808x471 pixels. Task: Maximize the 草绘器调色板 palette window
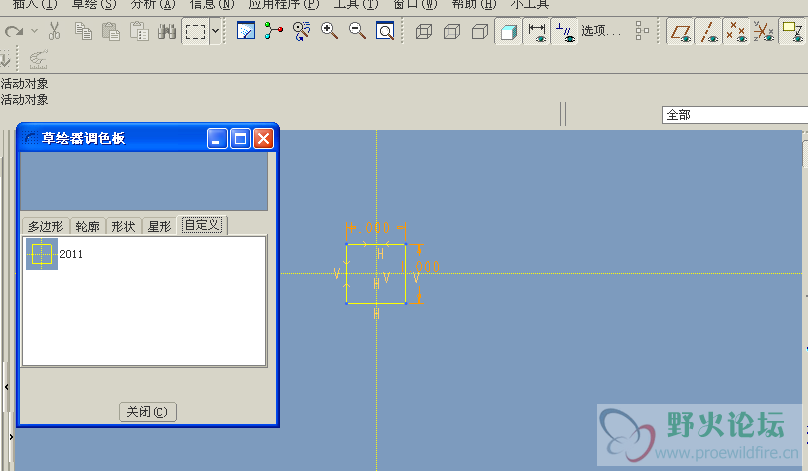(240, 139)
